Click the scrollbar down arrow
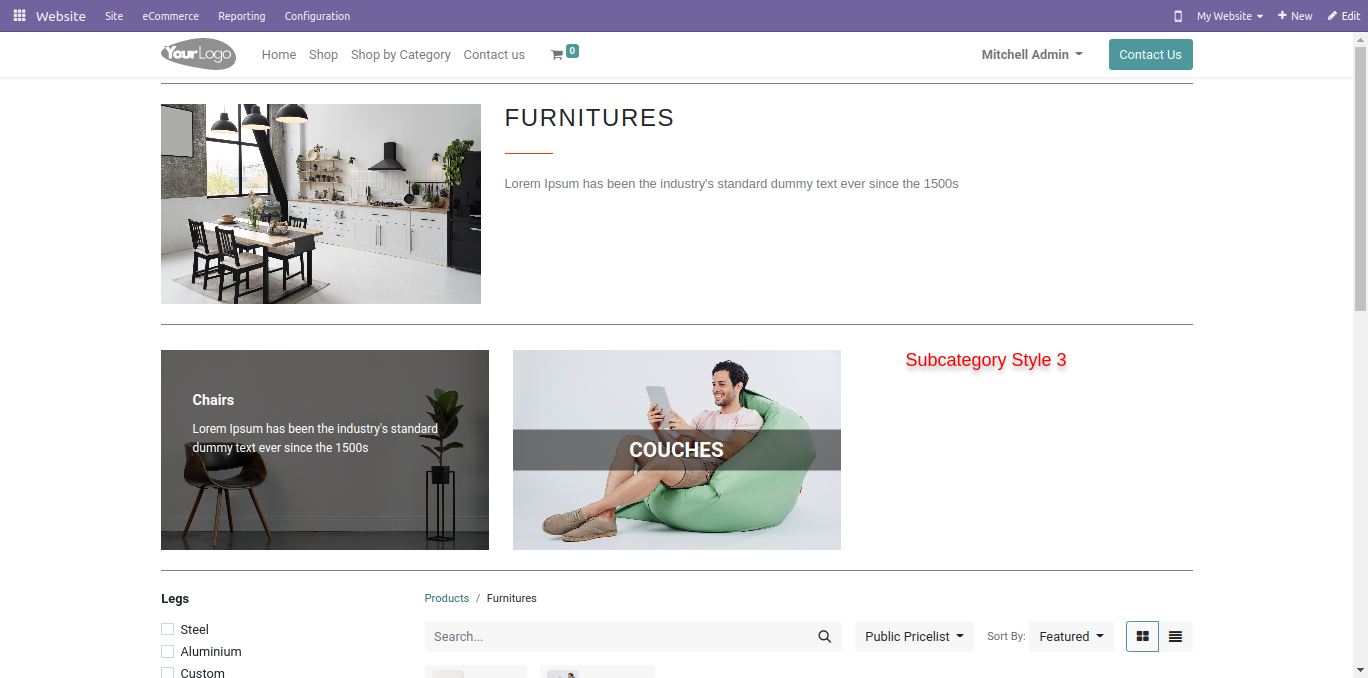Viewport: 1368px width, 678px height. (1361, 669)
